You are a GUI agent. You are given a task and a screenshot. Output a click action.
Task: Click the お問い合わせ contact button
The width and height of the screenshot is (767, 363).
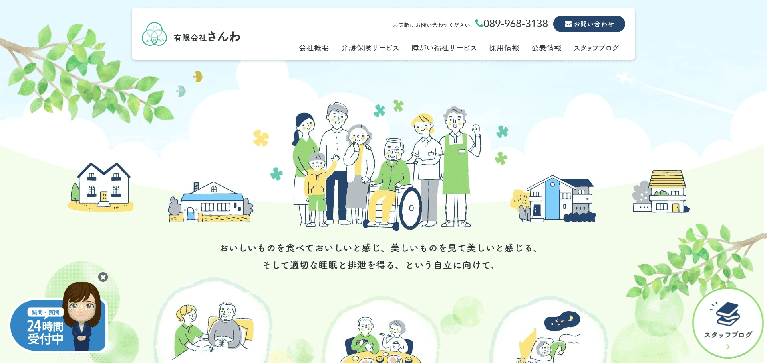click(589, 23)
